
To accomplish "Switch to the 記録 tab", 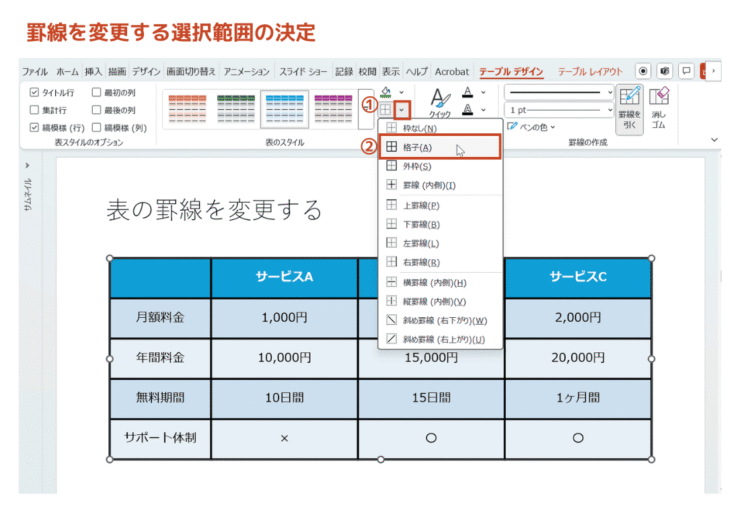I will tap(344, 72).
